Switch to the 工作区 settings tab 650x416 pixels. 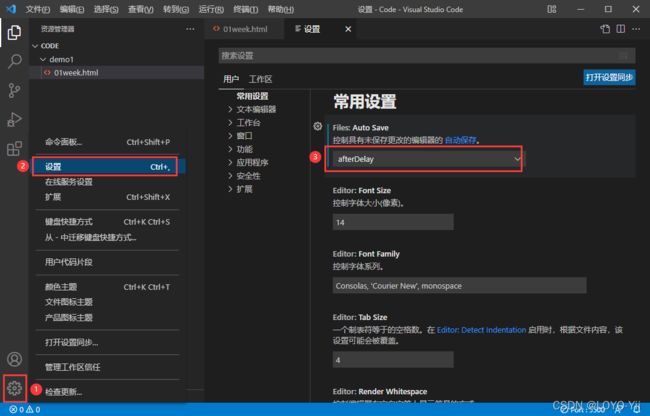pyautogui.click(x=260, y=79)
